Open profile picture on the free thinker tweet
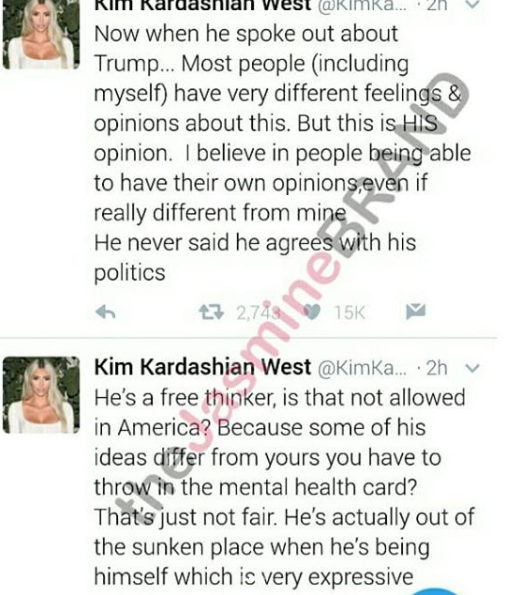 coord(41,395)
